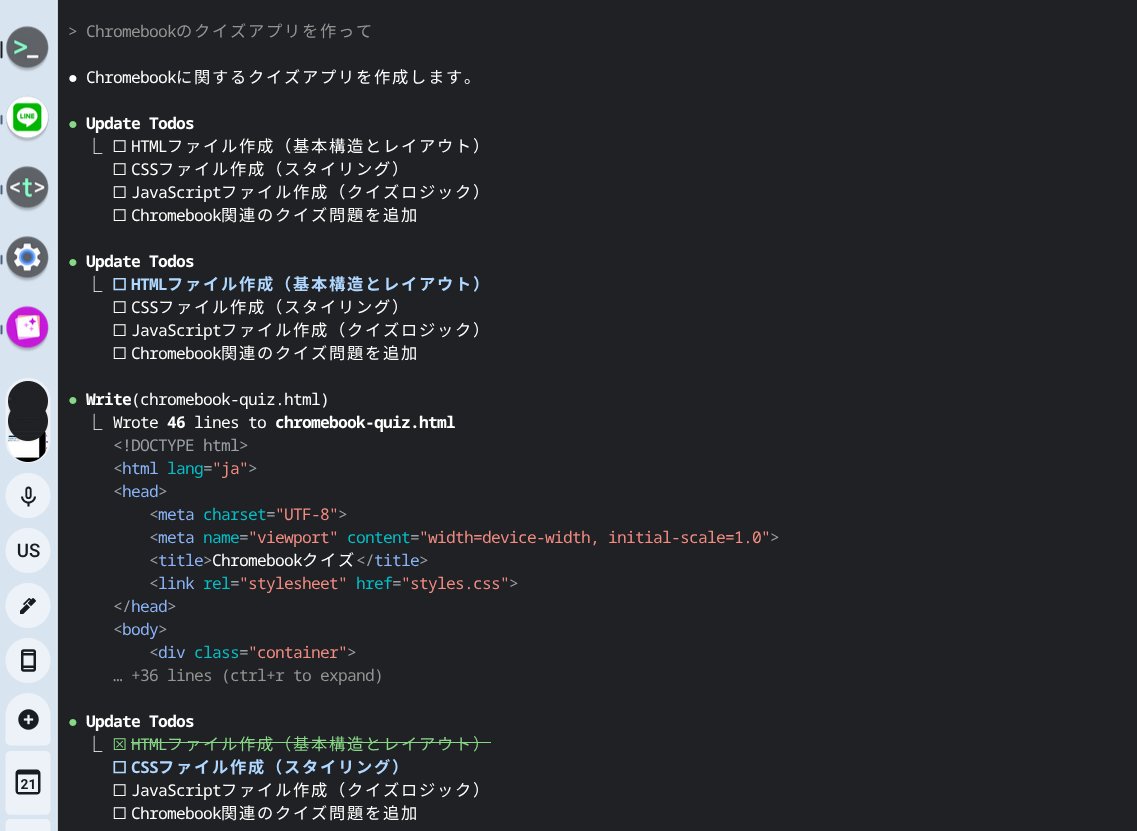Click the prompt "Chromebookのクイズアプリを作って"

tap(228, 31)
